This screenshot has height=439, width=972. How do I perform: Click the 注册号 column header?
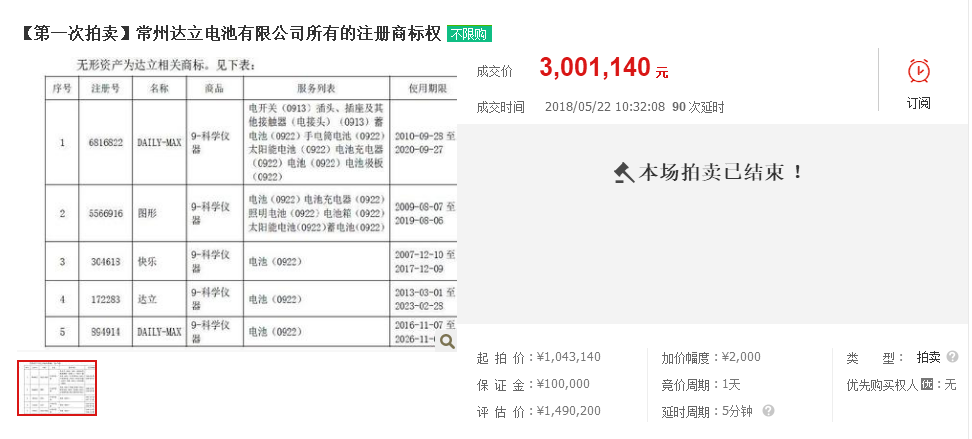point(105,88)
